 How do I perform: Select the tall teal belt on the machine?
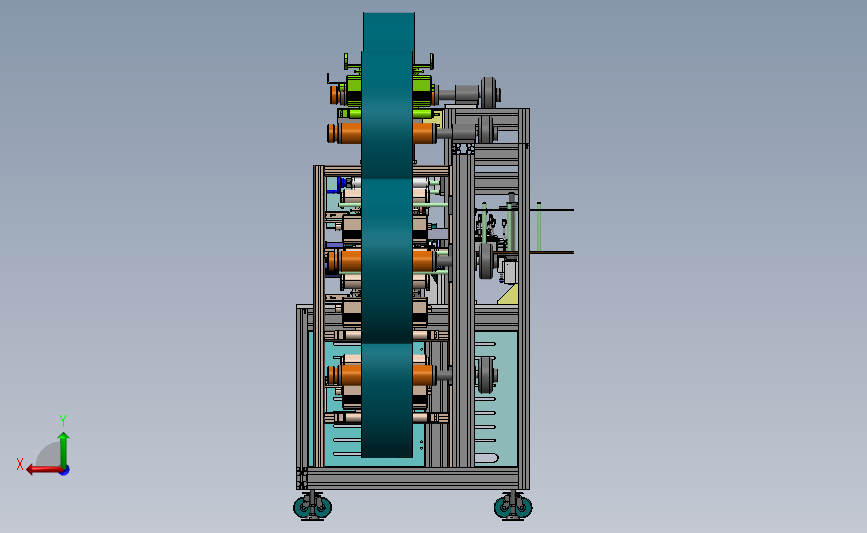388,235
